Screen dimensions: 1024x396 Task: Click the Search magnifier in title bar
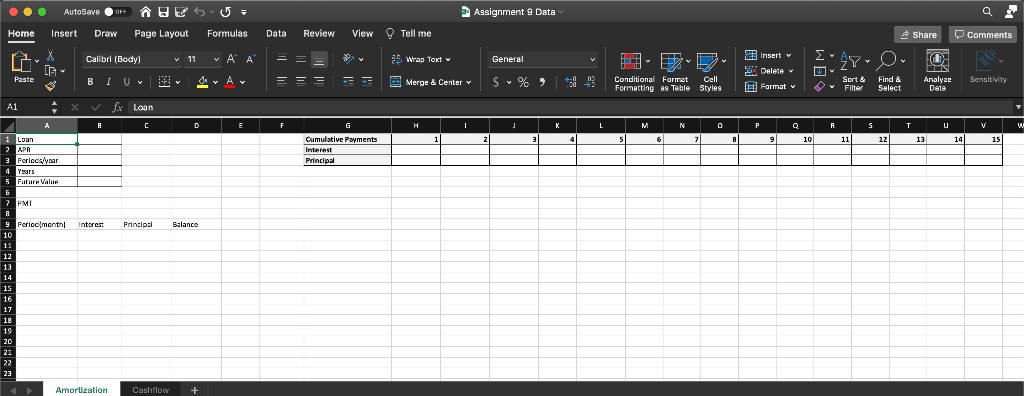987,12
